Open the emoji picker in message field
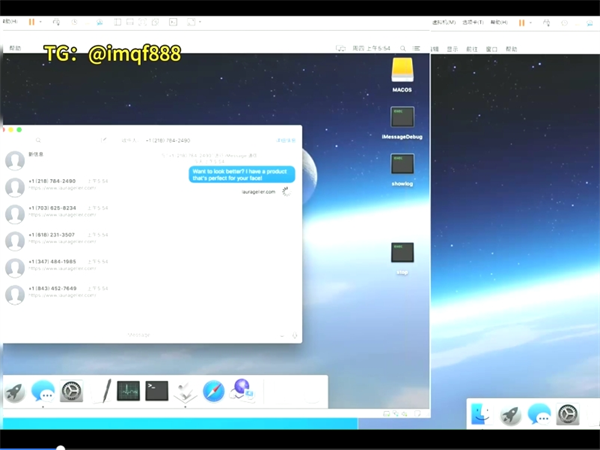The image size is (600, 450). click(x=282, y=335)
